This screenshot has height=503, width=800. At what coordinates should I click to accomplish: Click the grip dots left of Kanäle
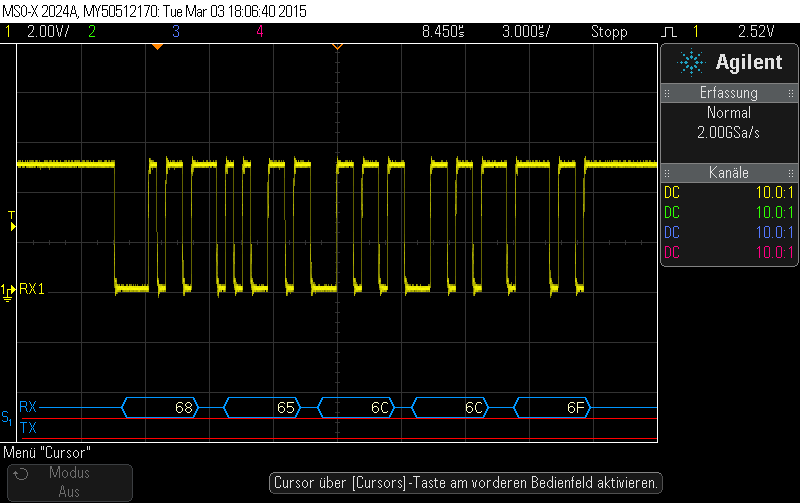pyautogui.click(x=667, y=173)
